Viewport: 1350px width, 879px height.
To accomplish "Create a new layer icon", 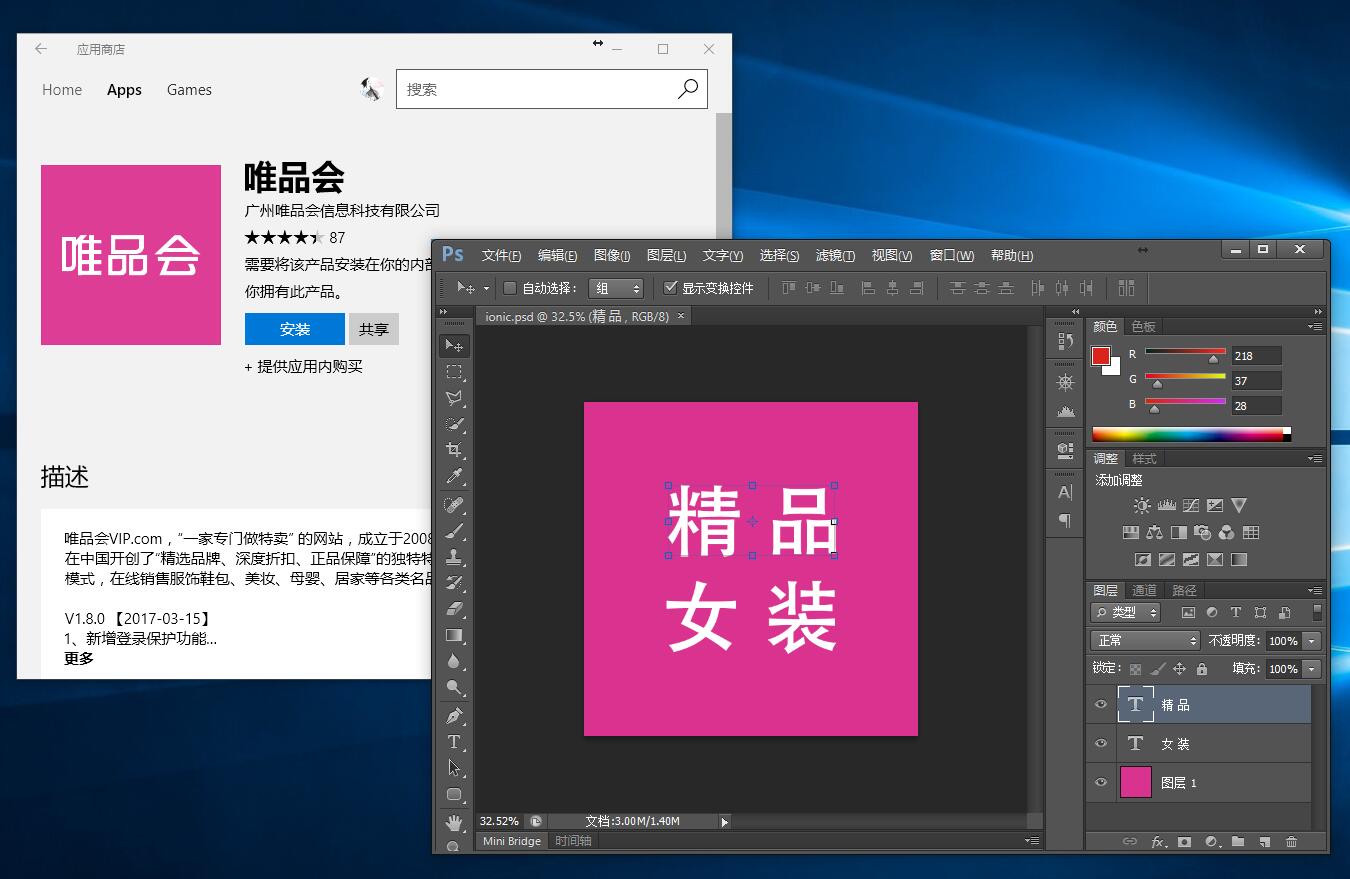I will click(1265, 842).
